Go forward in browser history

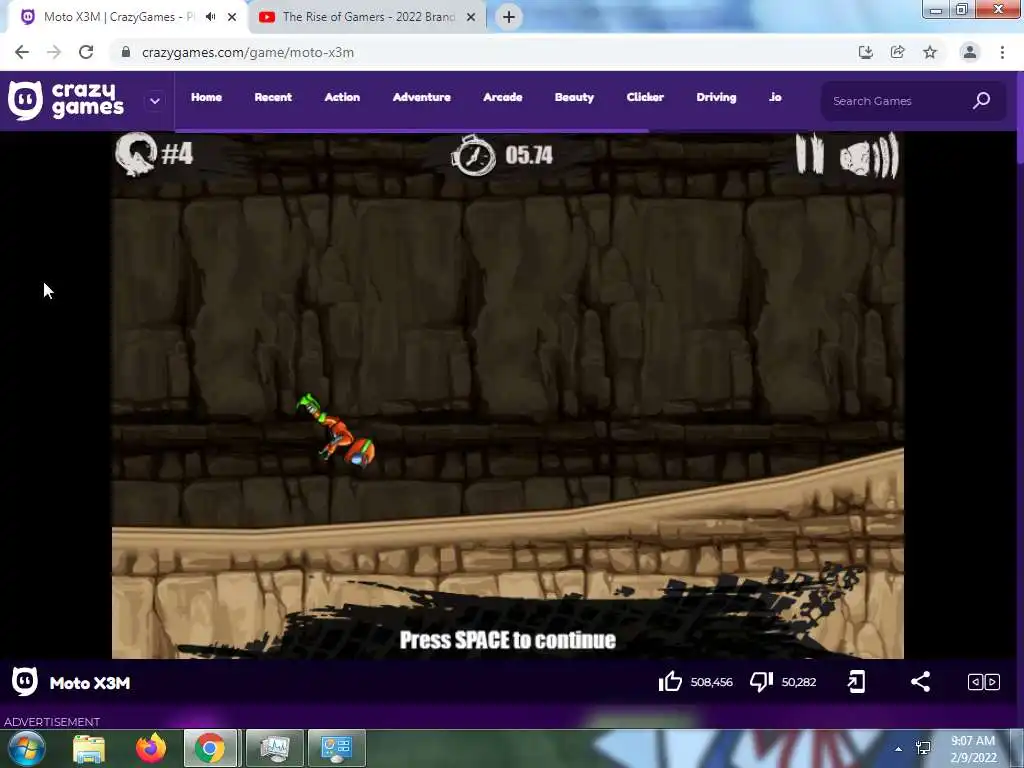pyautogui.click(x=54, y=52)
